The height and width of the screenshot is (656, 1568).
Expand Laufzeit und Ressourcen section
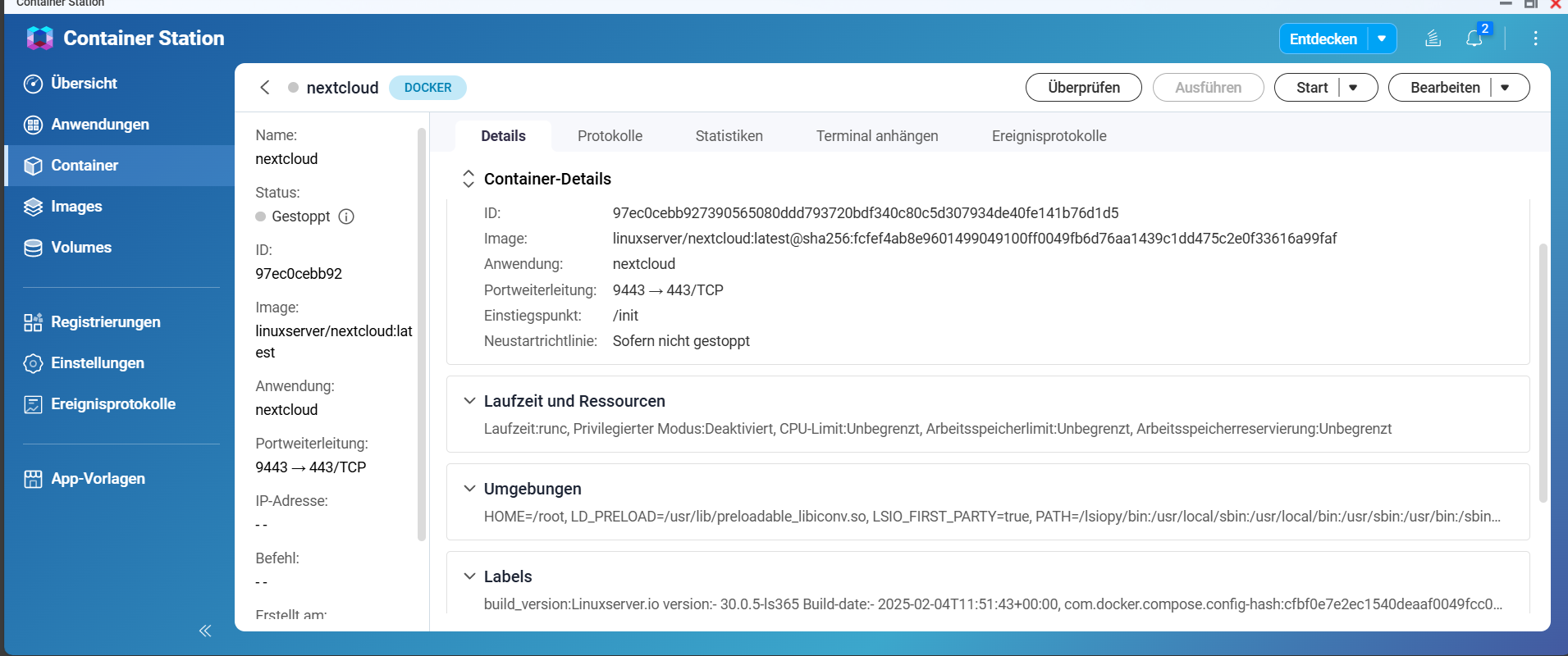click(x=469, y=401)
